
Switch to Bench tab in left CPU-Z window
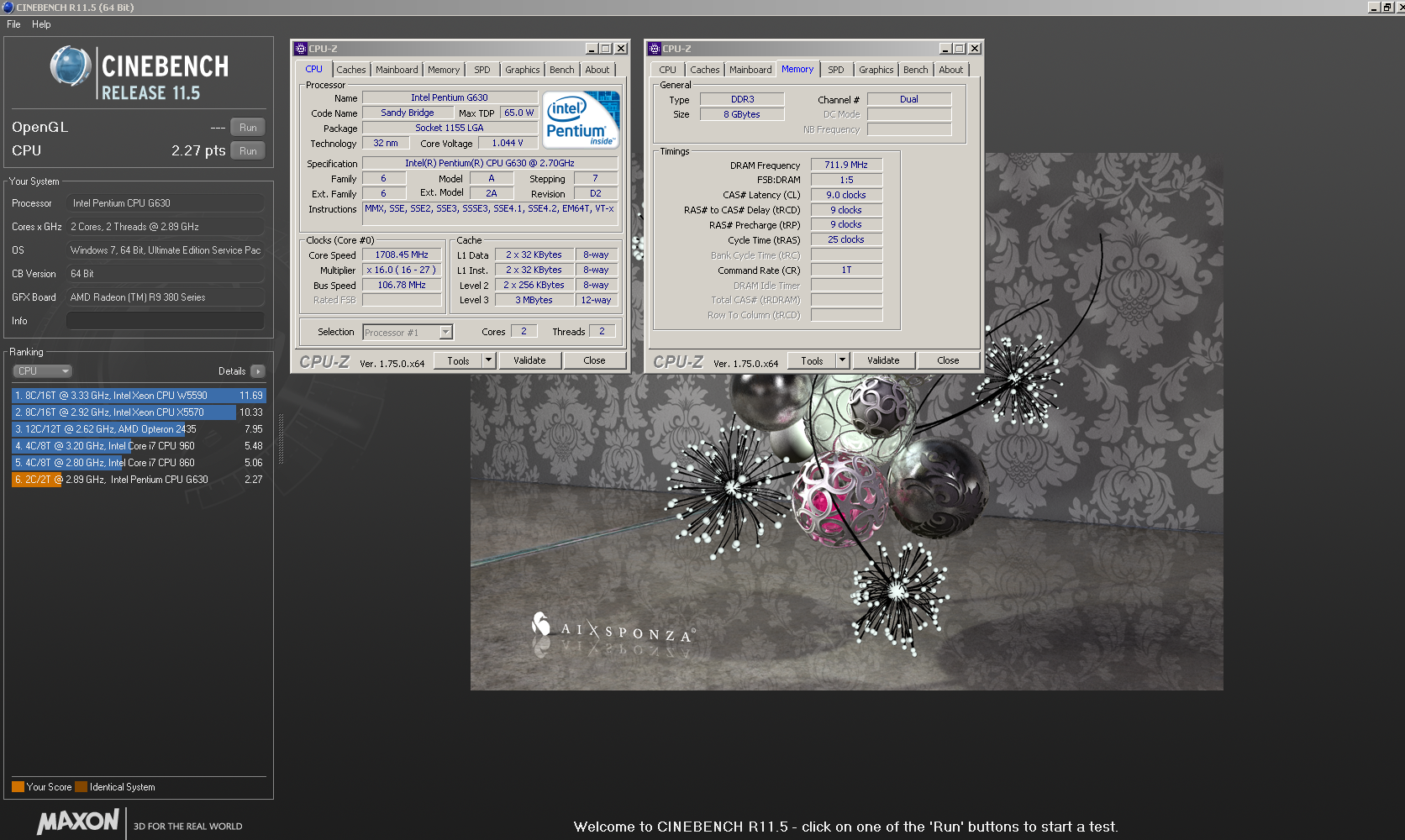[x=562, y=70]
